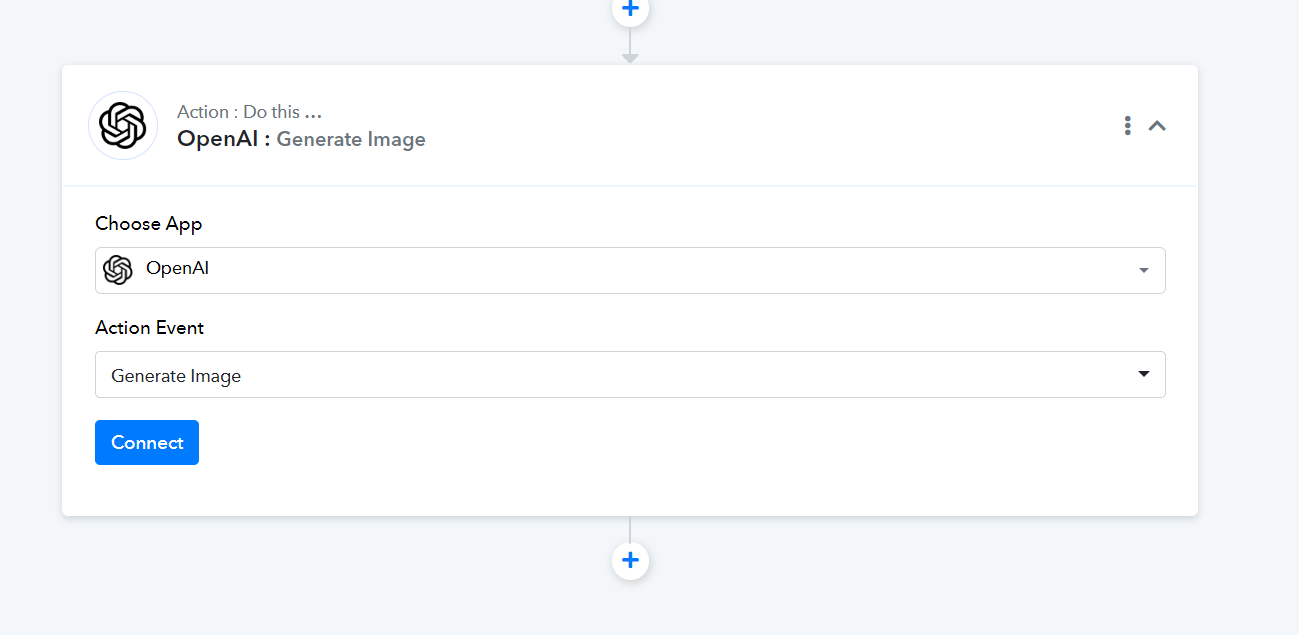Add a step with the top plus button
Screen dimensions: 1299x635
(x=630, y=8)
